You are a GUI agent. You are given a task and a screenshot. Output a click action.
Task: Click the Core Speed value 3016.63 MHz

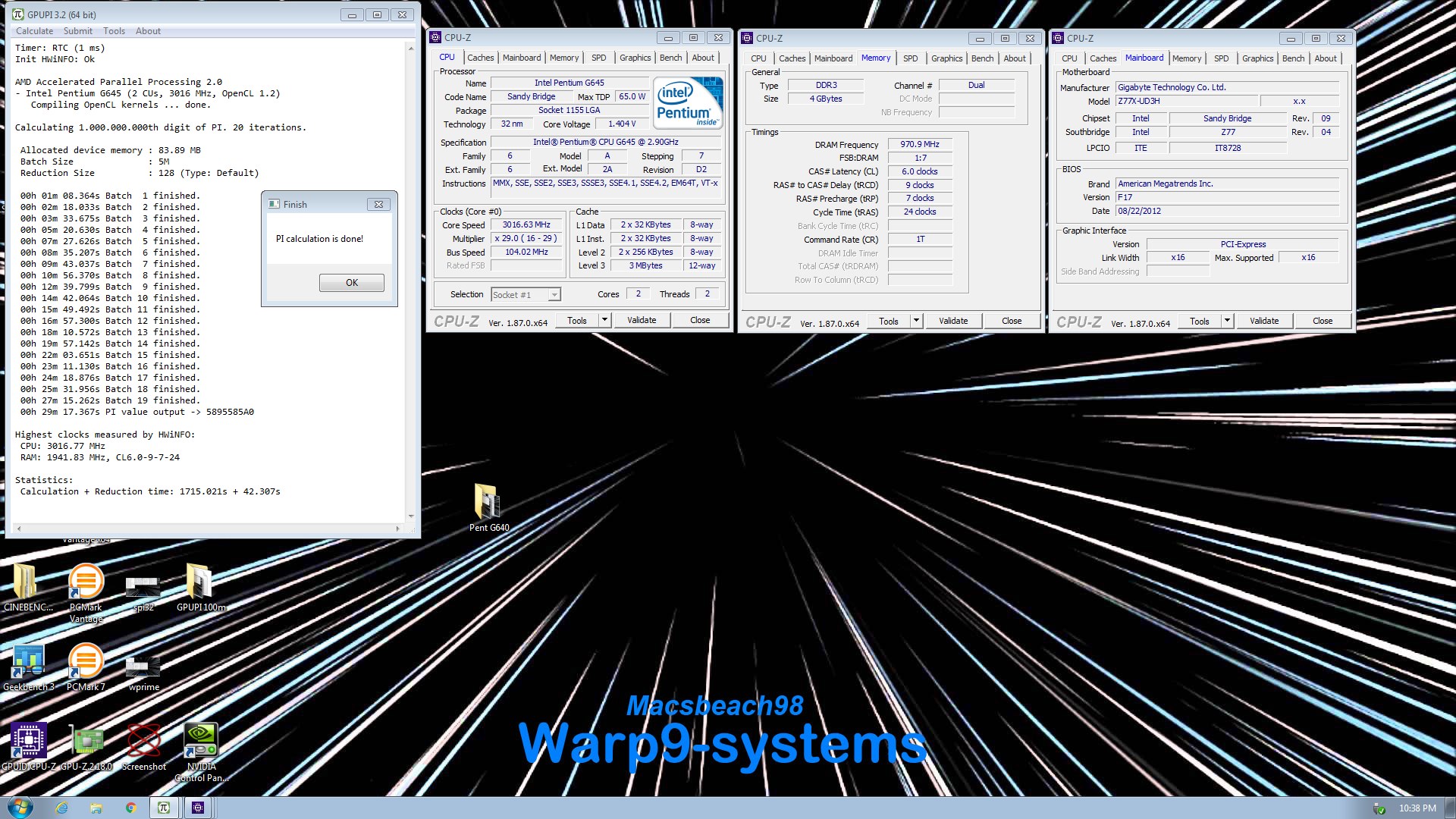526,225
